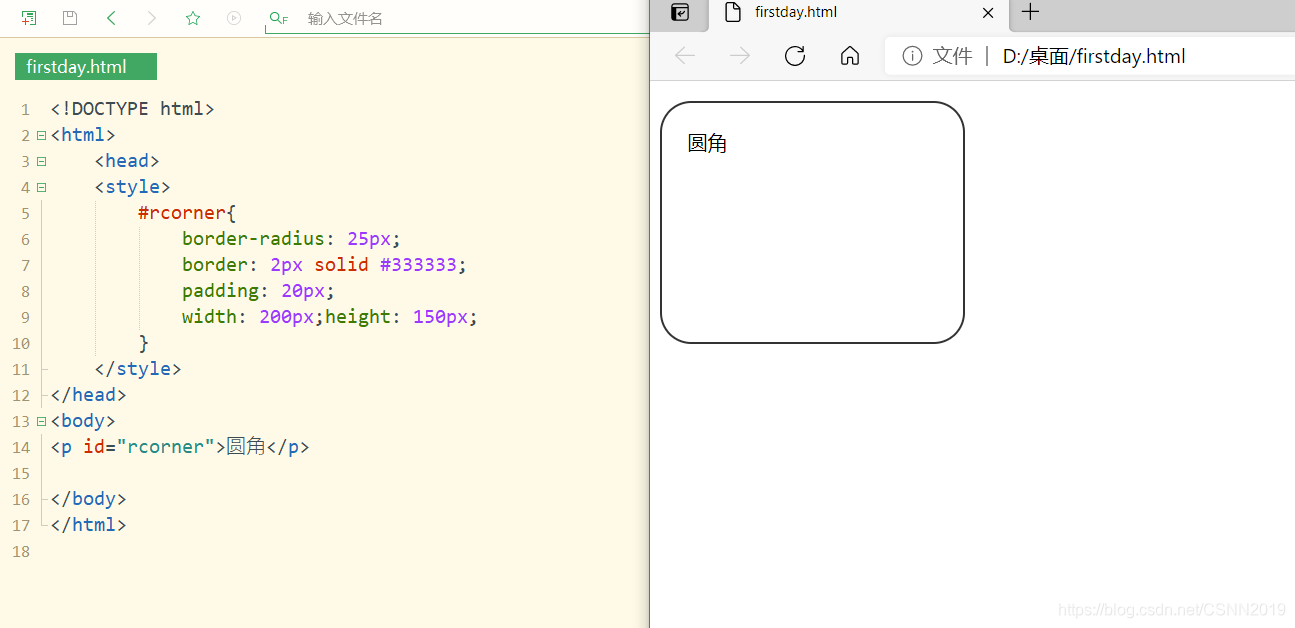This screenshot has height=628, width=1295.
Task: Collapse the body tag fold marker on line 13
Action: click(x=41, y=421)
